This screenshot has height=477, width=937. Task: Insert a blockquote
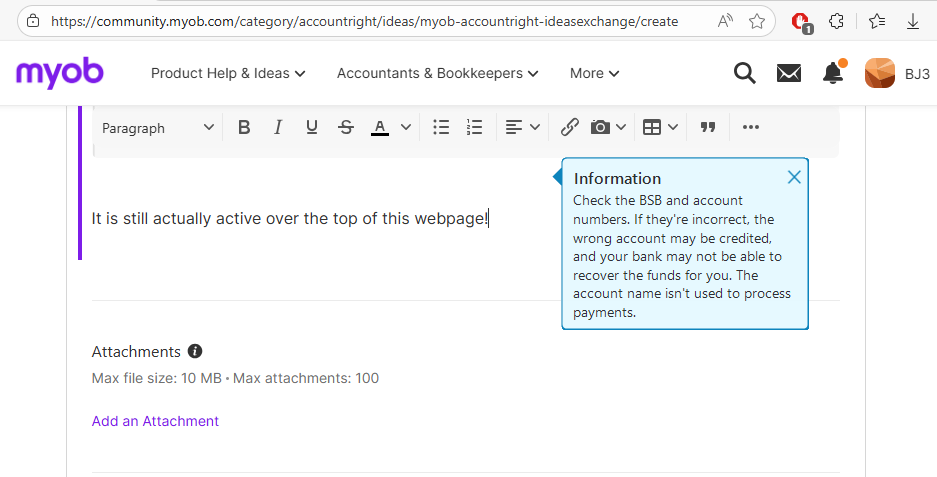coord(708,127)
